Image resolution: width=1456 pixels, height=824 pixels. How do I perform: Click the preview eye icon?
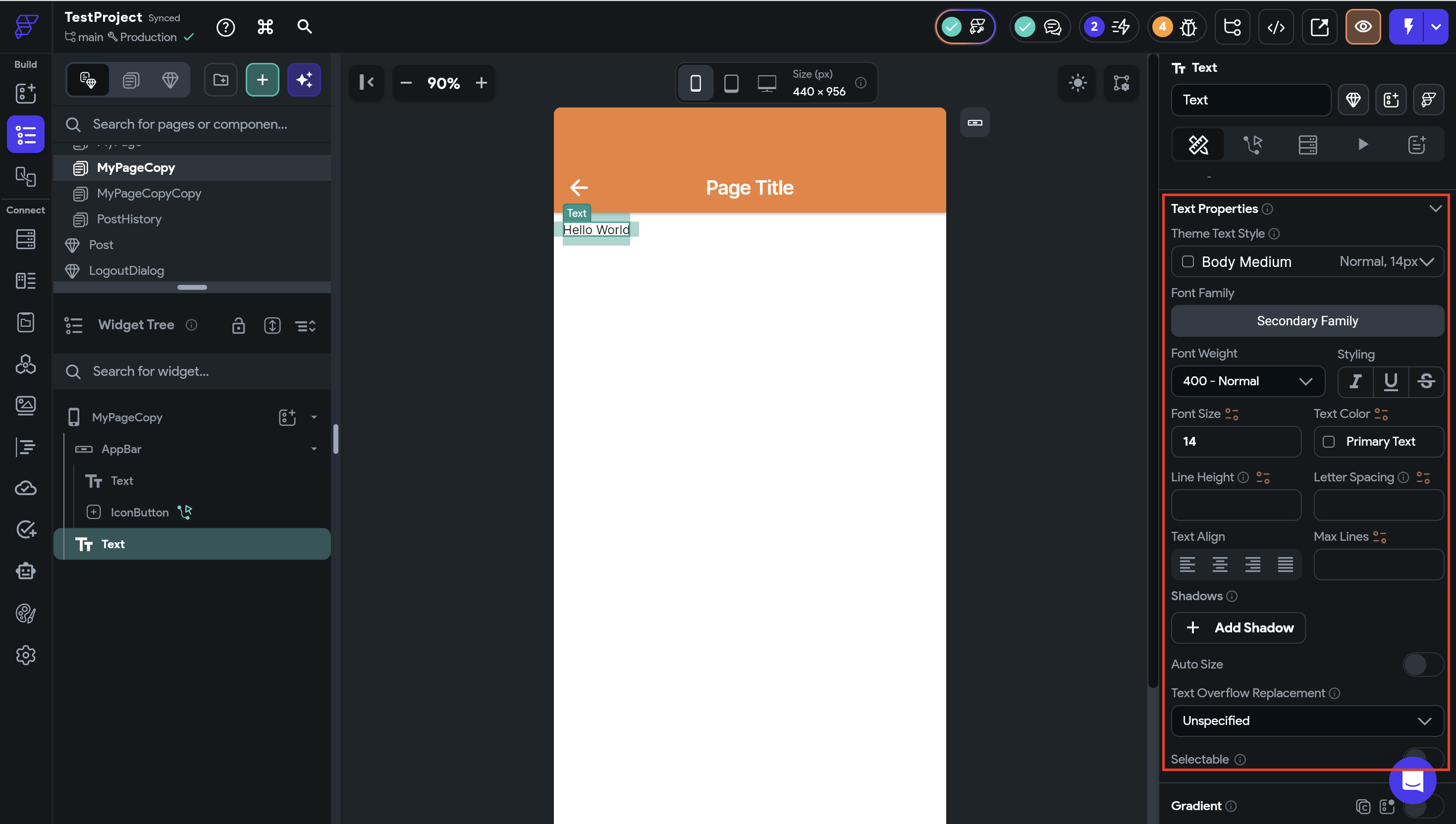1362,27
